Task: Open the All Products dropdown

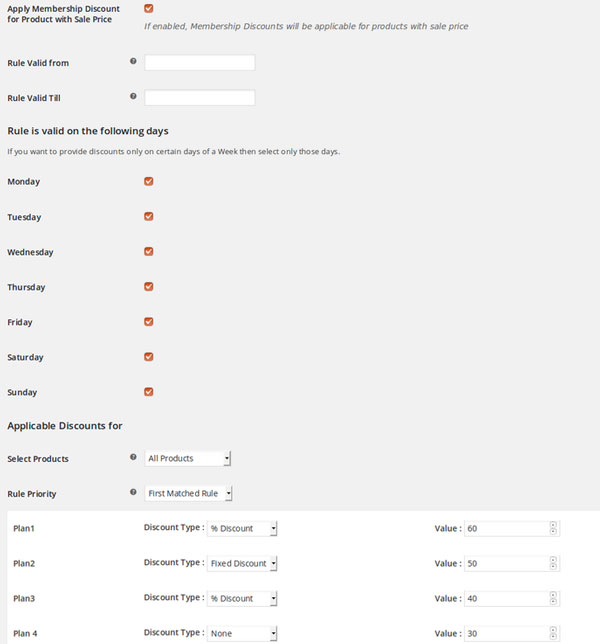Action: tap(188, 458)
